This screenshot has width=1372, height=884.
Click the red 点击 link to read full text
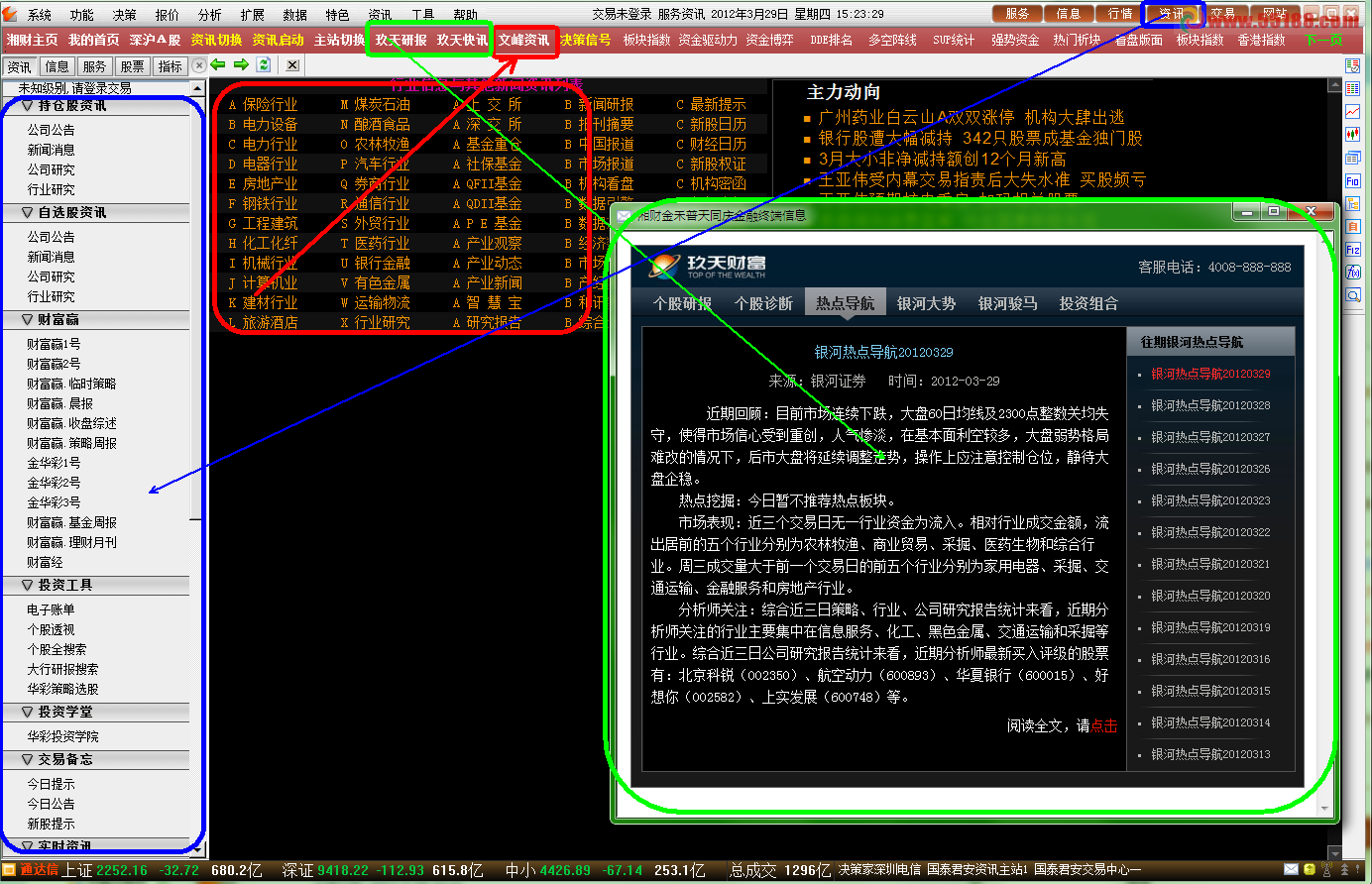tap(1103, 726)
